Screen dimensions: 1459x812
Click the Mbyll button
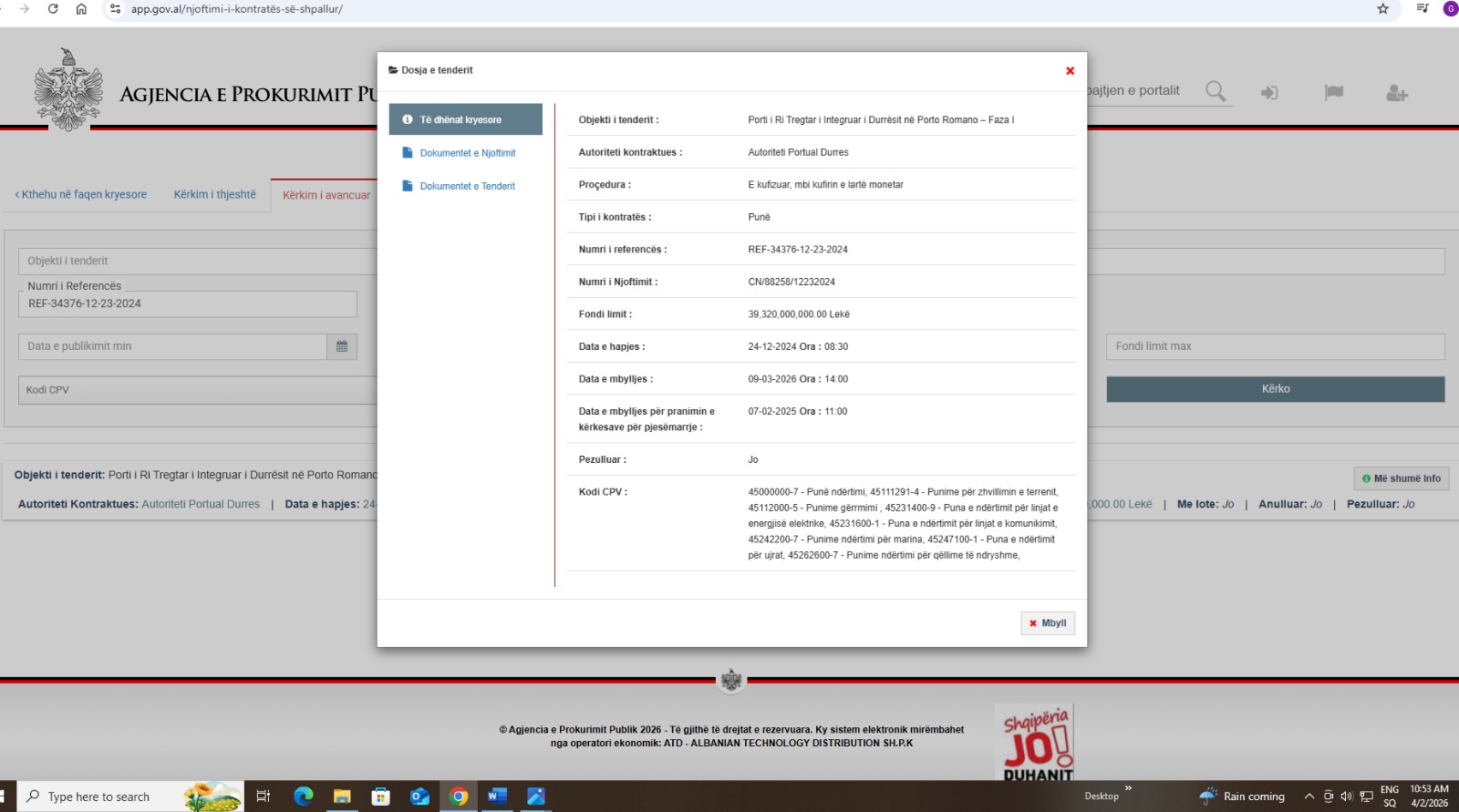coord(1048,623)
